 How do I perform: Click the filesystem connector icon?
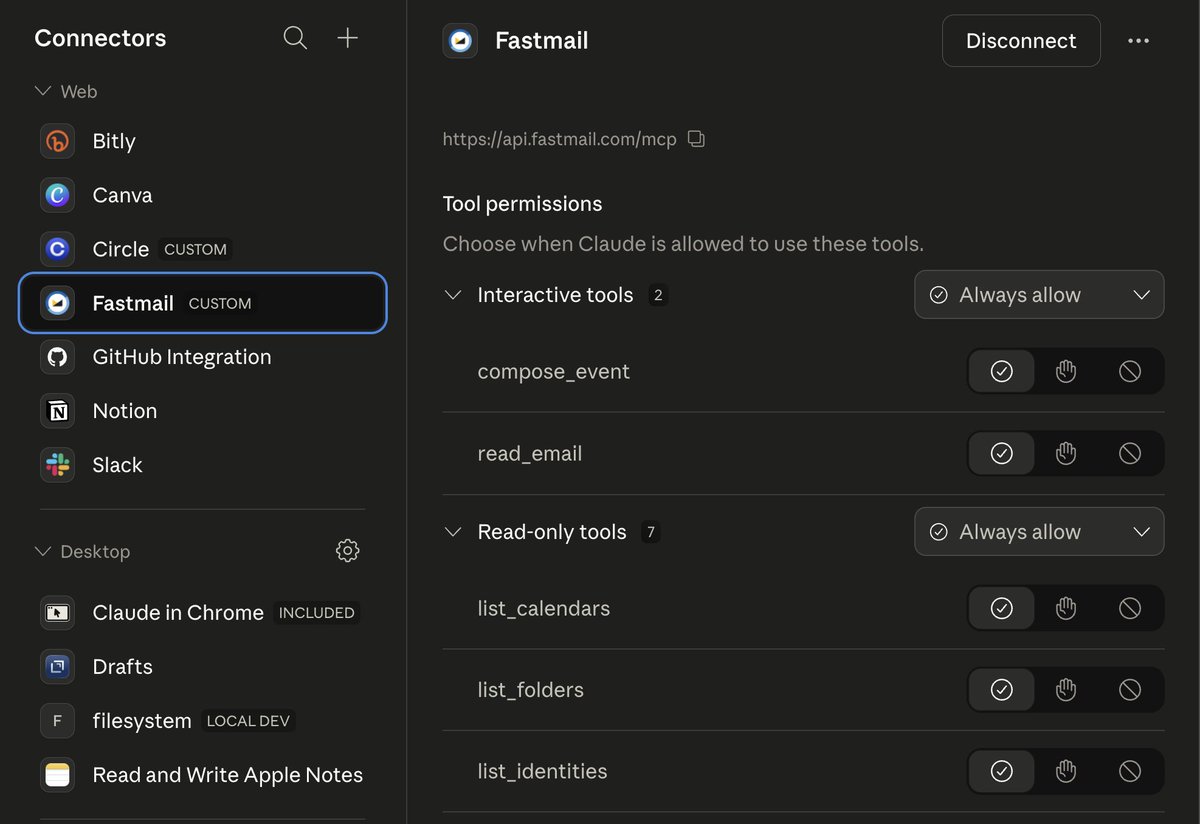tap(58, 721)
